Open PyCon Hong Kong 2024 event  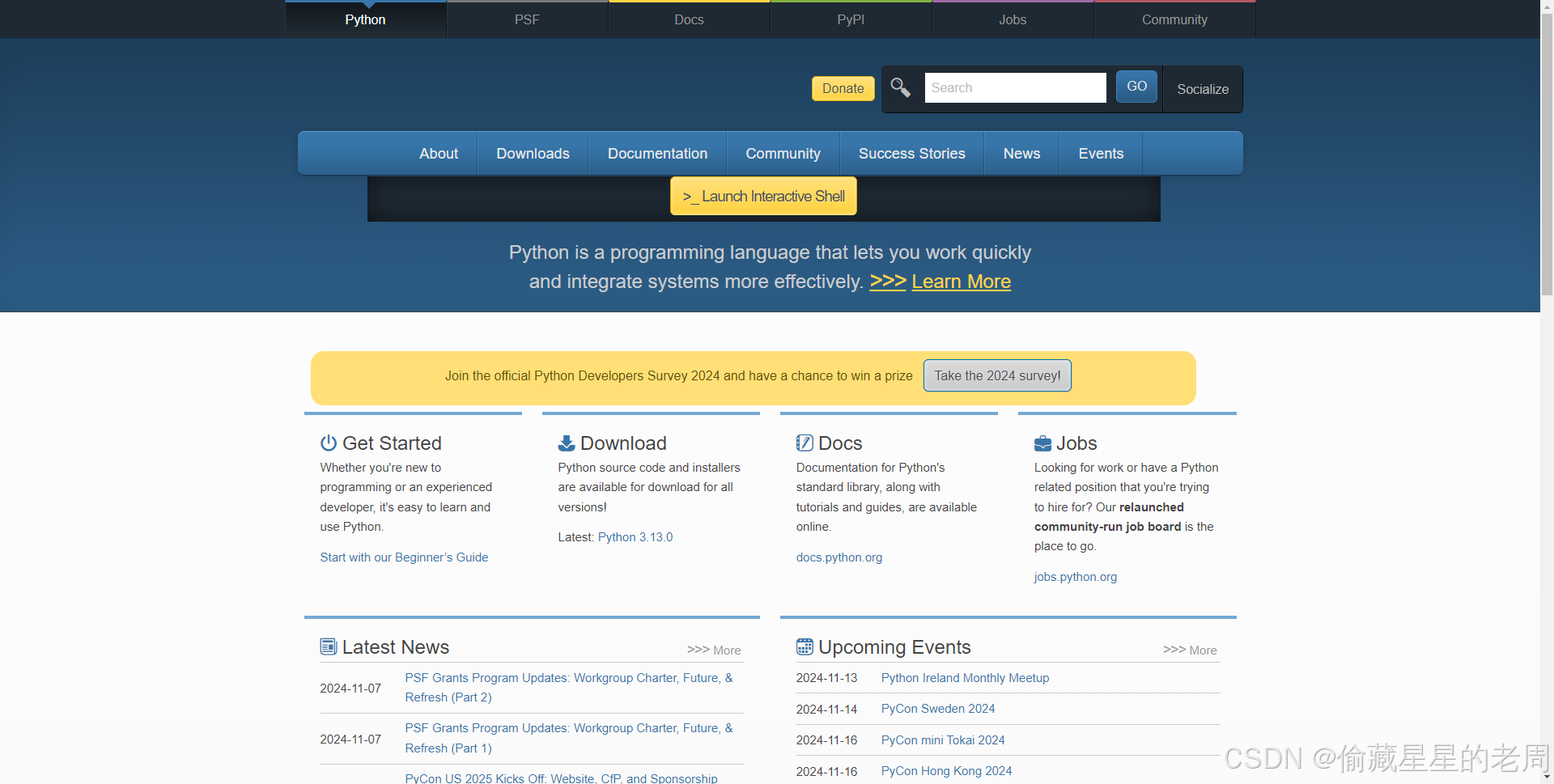coord(946,770)
